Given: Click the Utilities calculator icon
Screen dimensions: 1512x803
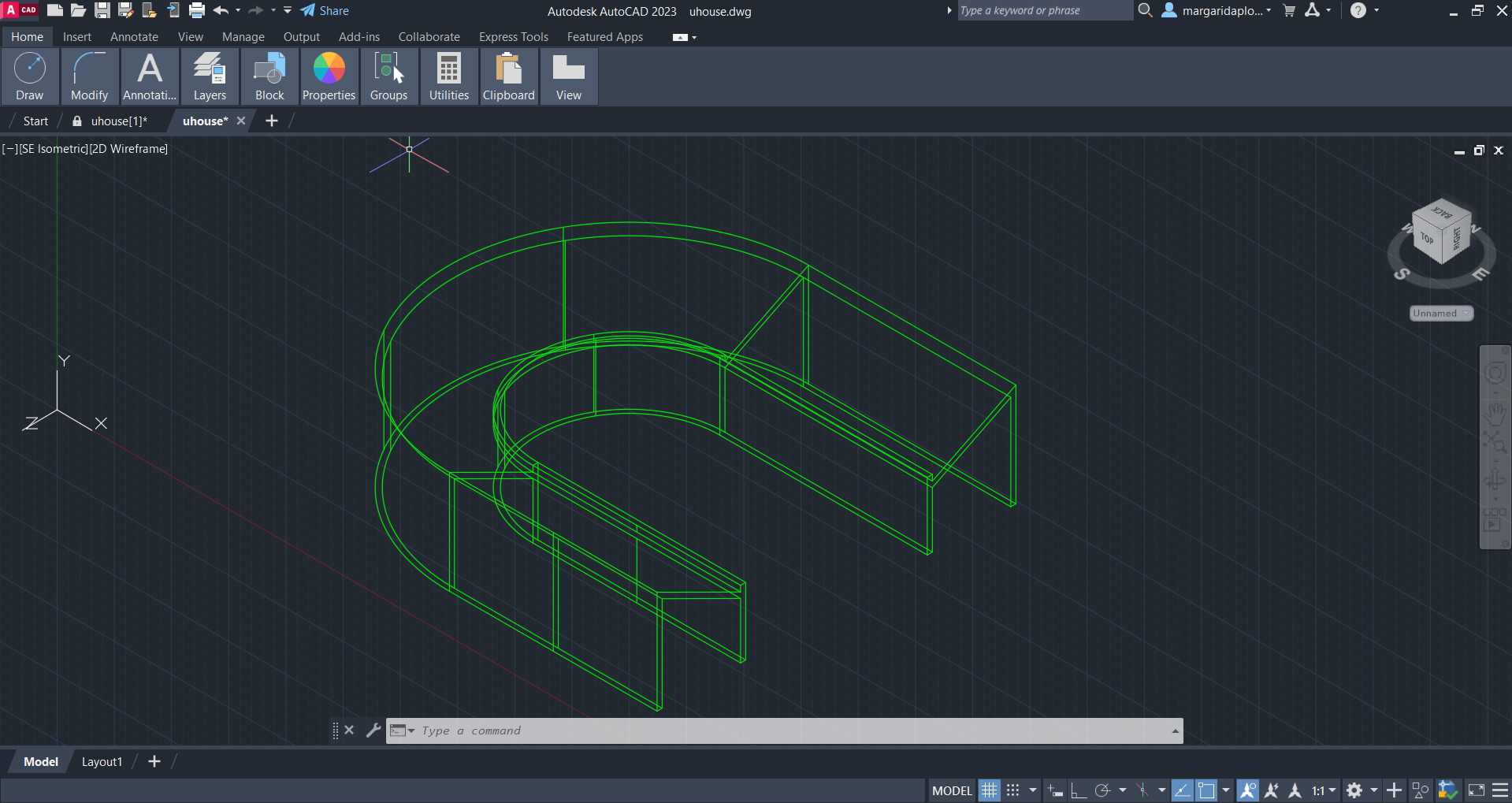Looking at the screenshot, I should [x=448, y=69].
